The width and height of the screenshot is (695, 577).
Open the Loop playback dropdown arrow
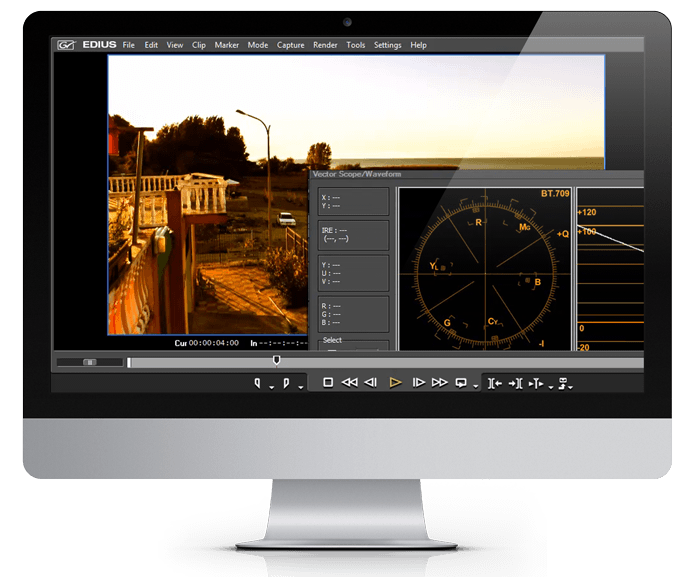475,386
